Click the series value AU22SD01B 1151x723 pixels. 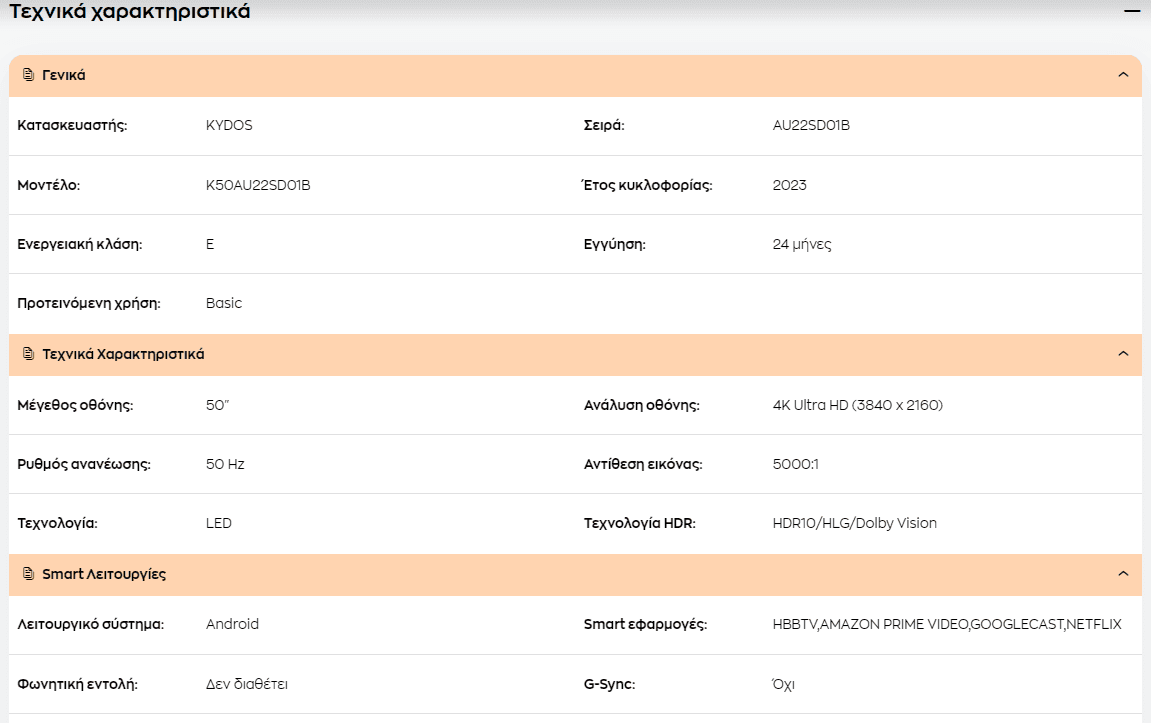coord(811,126)
